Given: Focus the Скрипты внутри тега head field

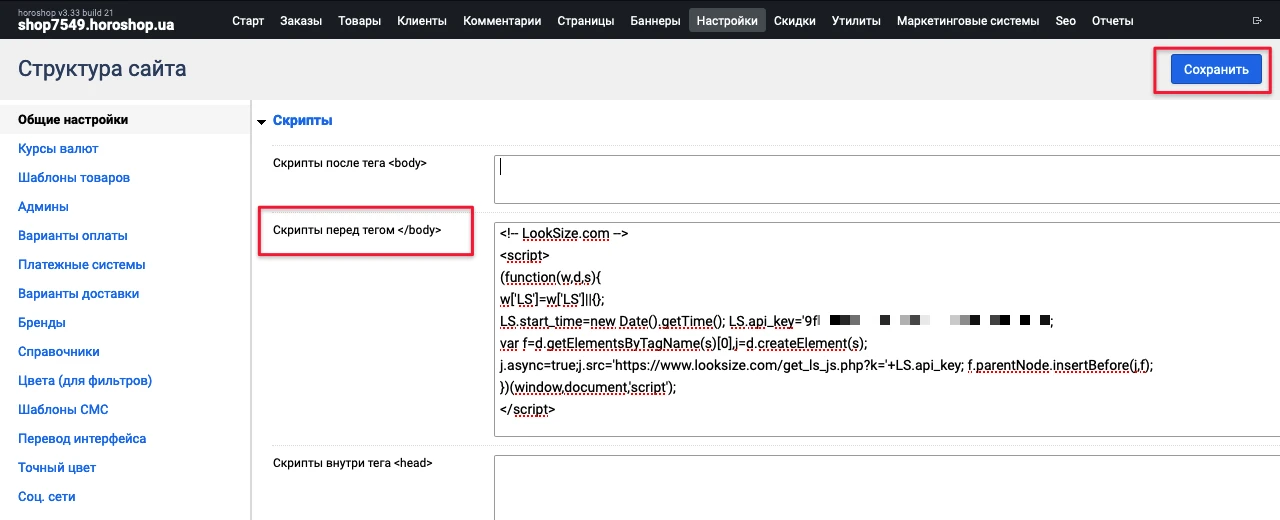Looking at the screenshot, I should click(887, 488).
